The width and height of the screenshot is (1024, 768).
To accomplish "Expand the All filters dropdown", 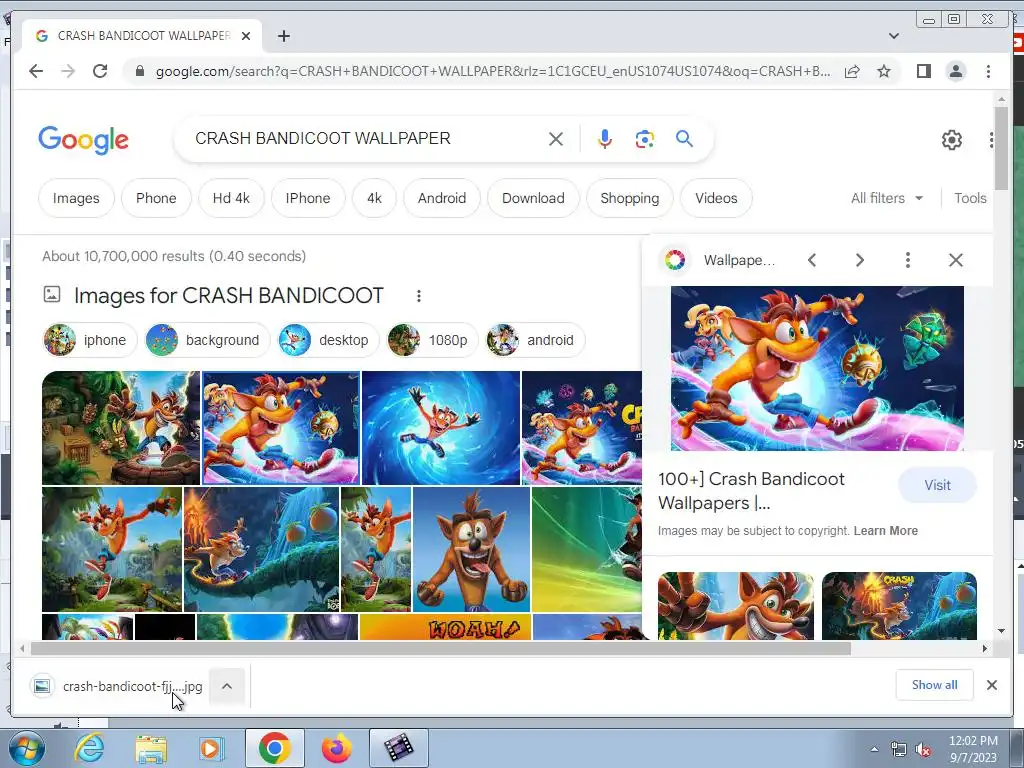I will tap(887, 198).
